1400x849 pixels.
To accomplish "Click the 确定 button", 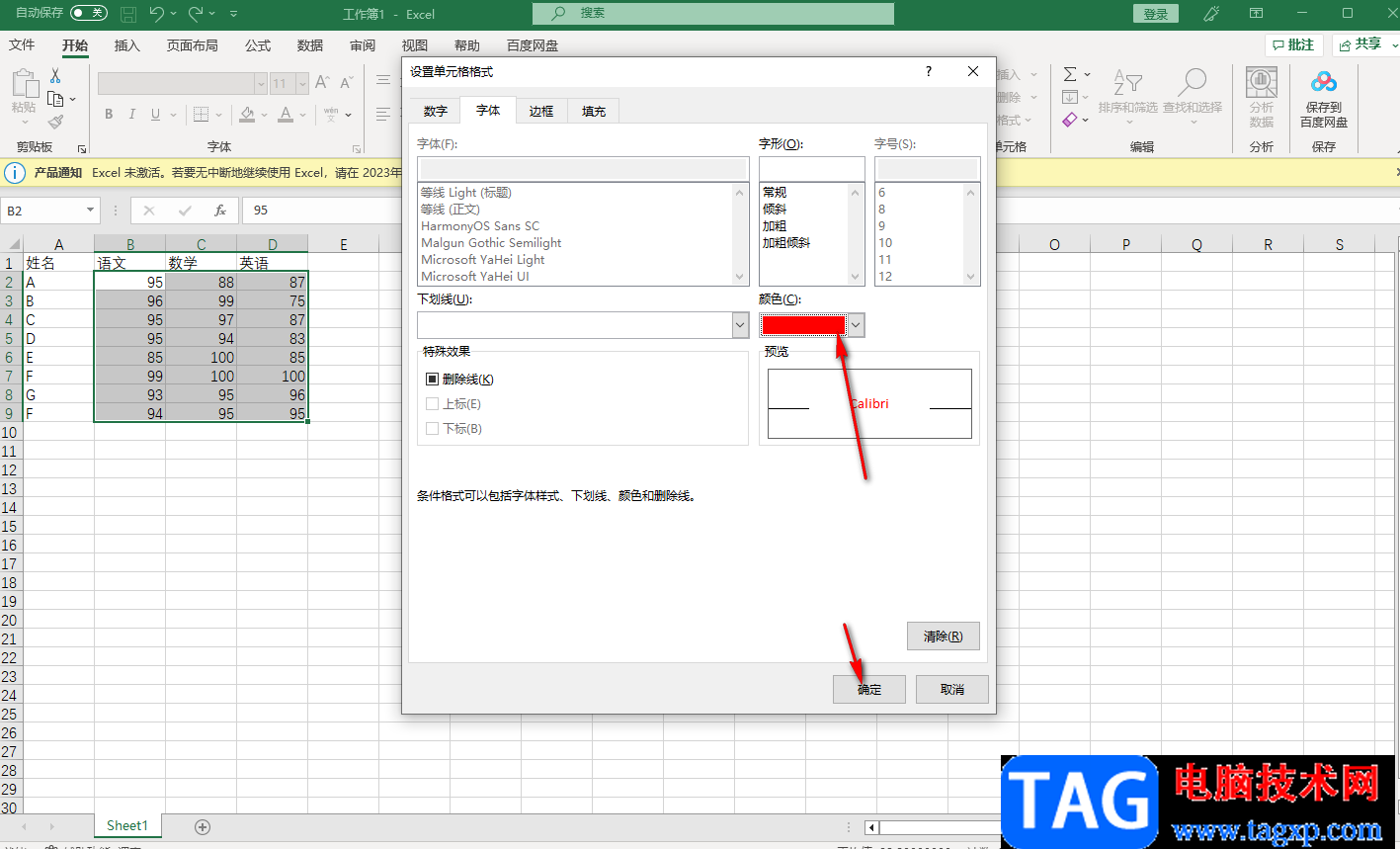I will coord(869,689).
